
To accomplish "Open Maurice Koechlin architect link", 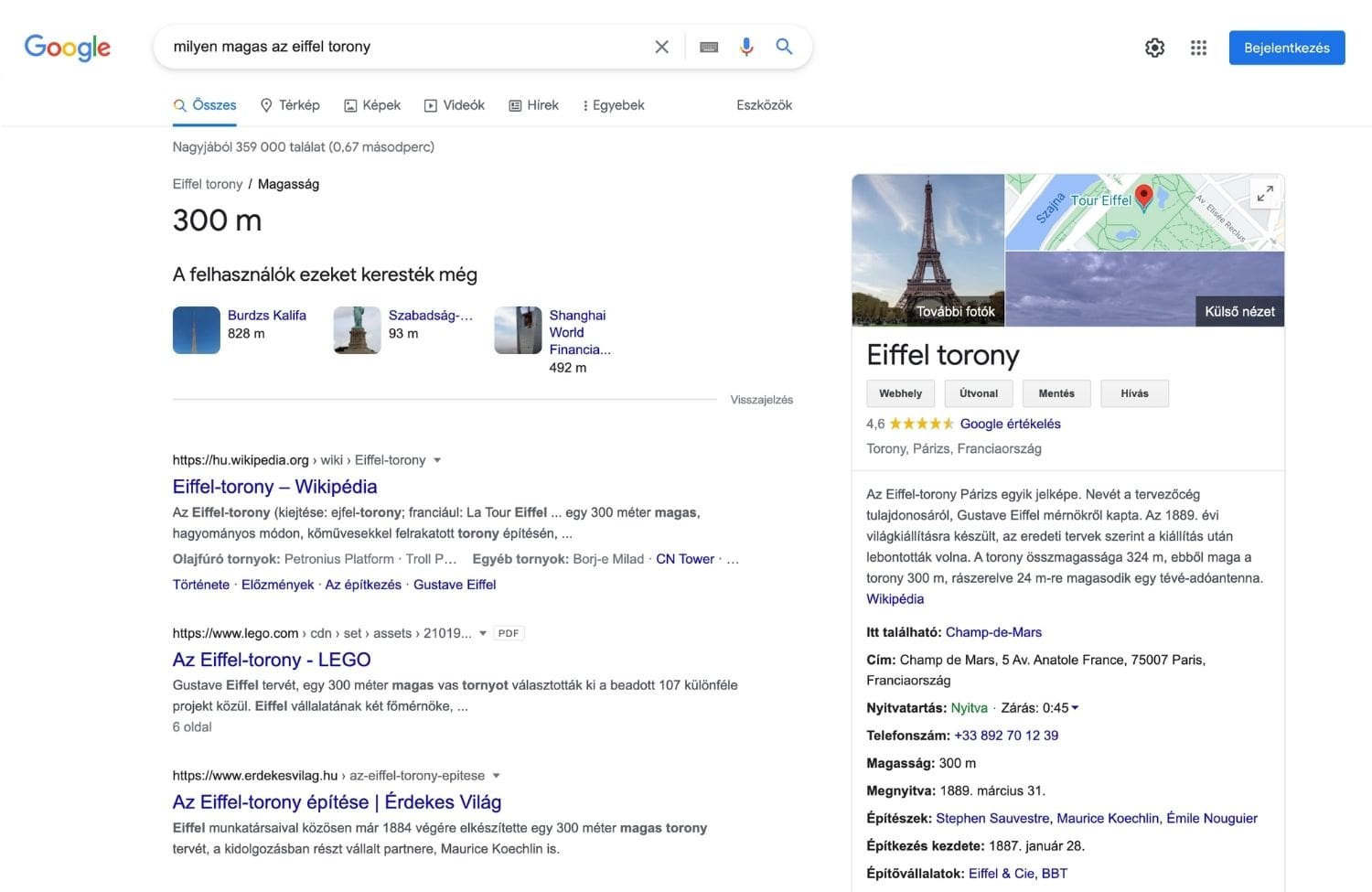I will [1108, 819].
